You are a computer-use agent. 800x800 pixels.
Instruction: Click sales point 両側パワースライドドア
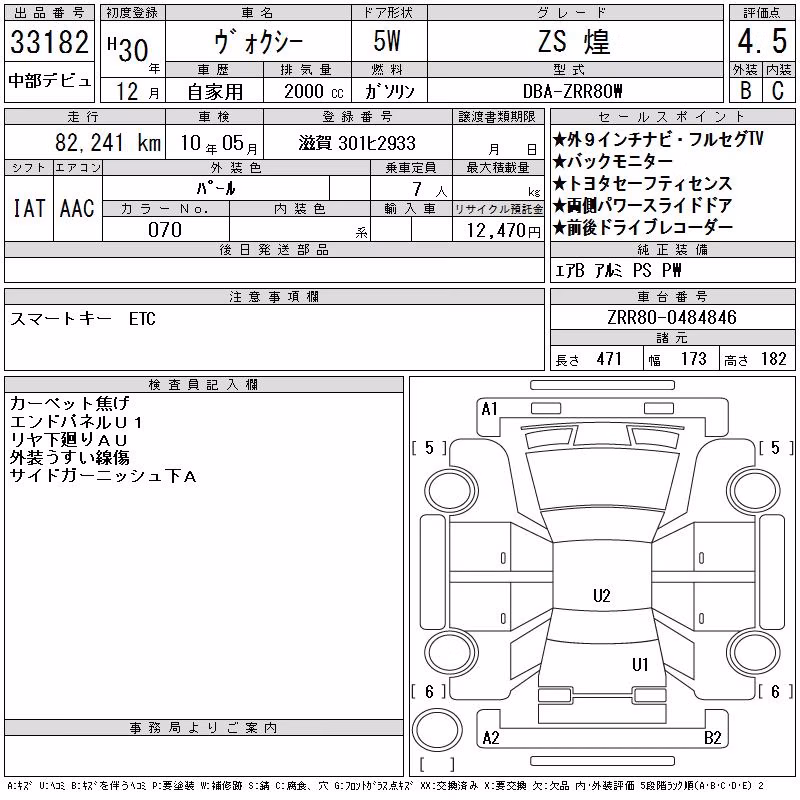[643, 205]
